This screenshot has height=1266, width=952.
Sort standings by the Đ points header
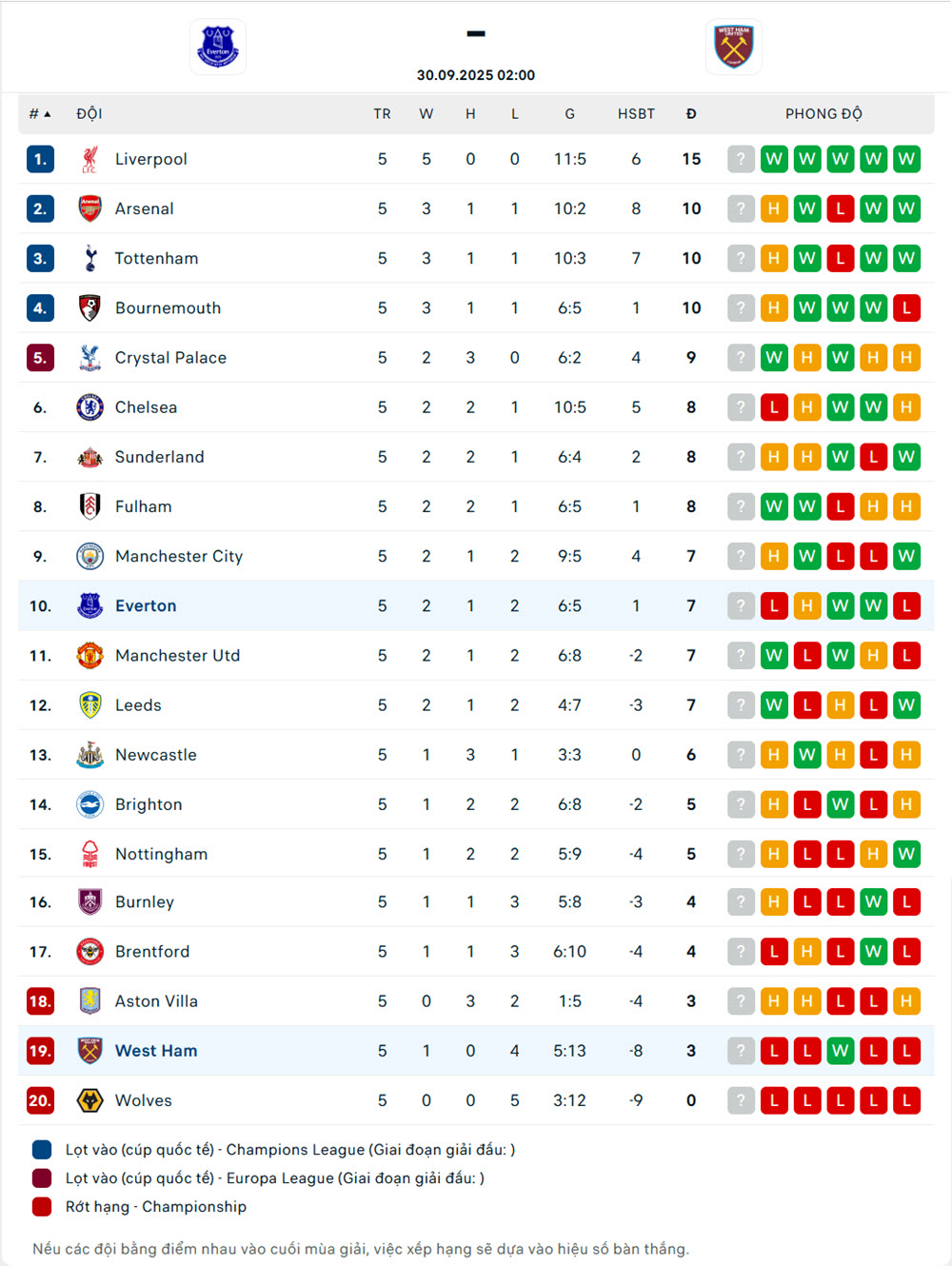pyautogui.click(x=691, y=114)
